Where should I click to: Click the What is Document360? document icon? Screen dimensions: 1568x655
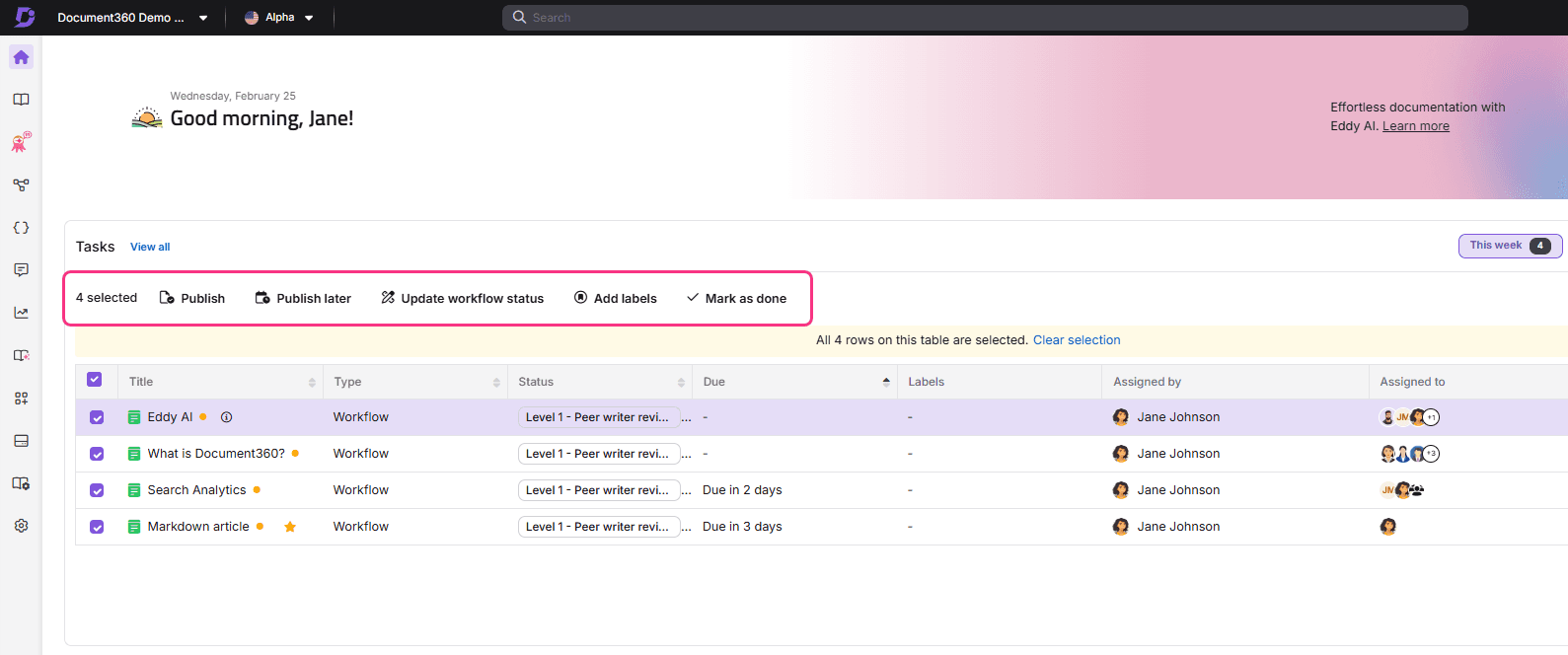click(134, 454)
